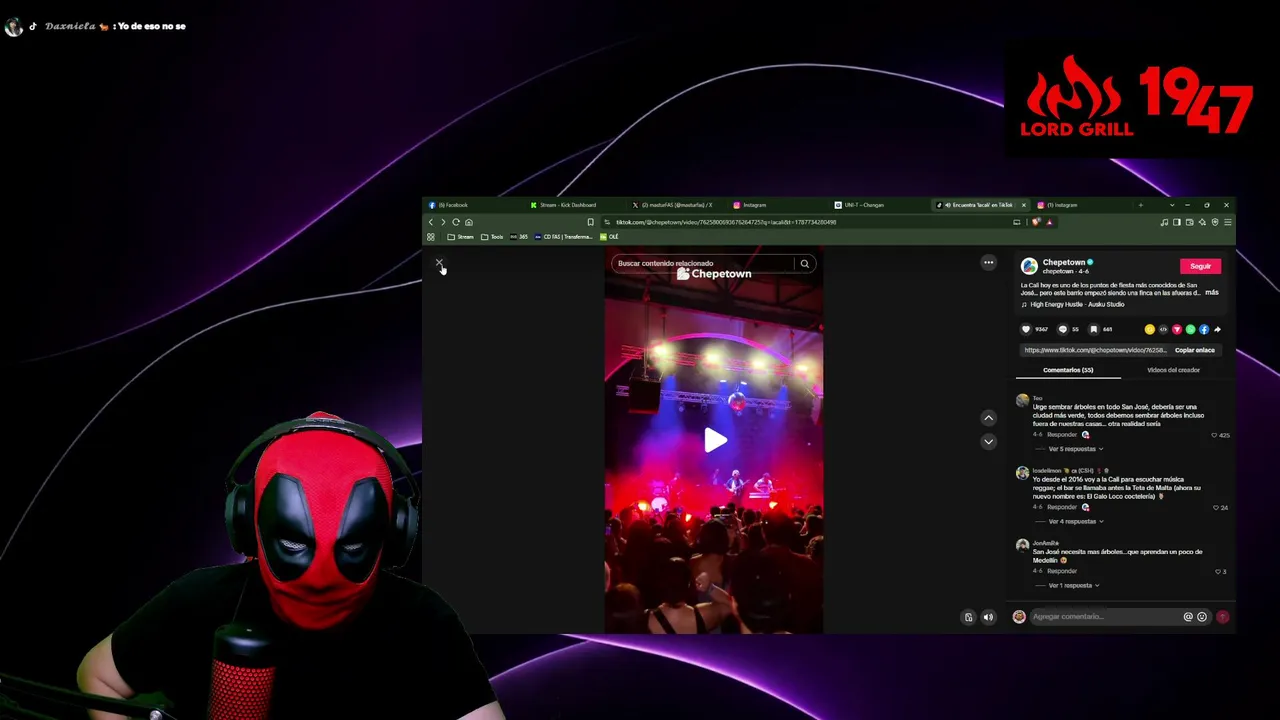Open the Chepetown username link

pos(1063,262)
